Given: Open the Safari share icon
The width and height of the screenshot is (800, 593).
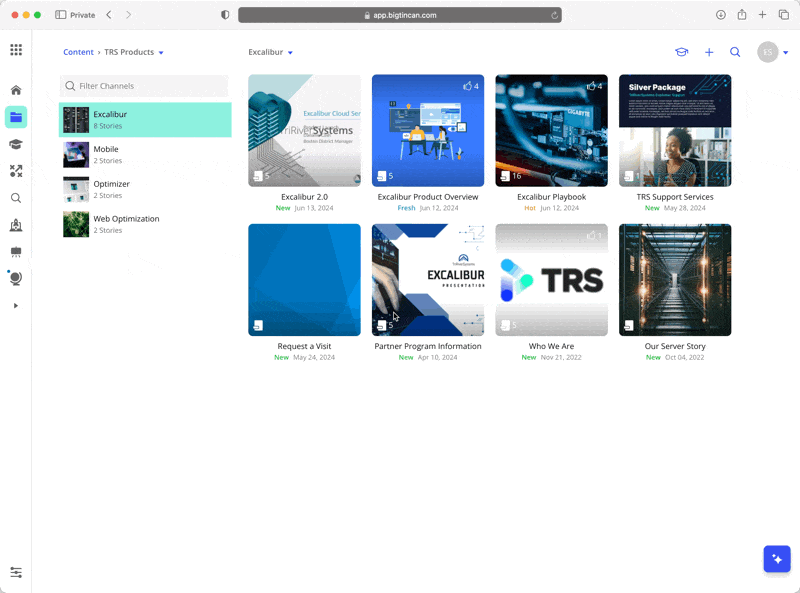Looking at the screenshot, I should [x=742, y=15].
